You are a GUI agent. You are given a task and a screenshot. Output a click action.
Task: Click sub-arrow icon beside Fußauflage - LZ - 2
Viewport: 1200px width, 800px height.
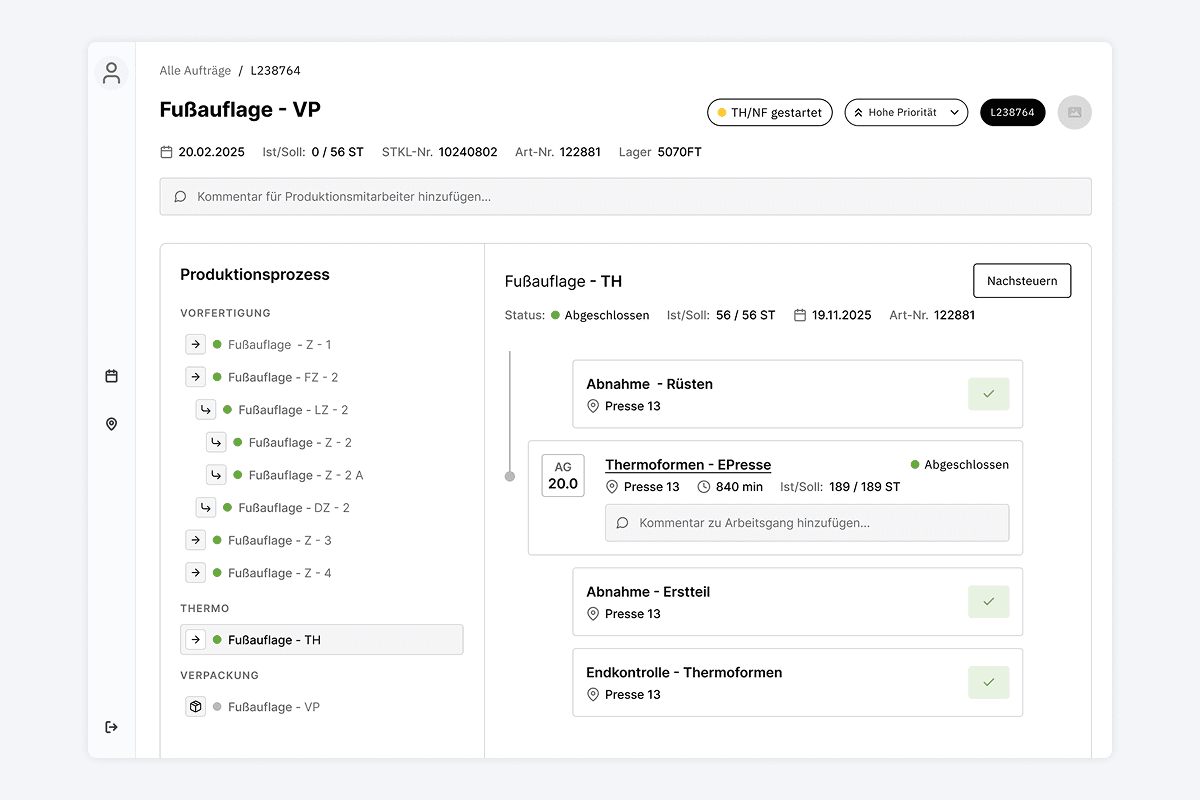[205, 410]
